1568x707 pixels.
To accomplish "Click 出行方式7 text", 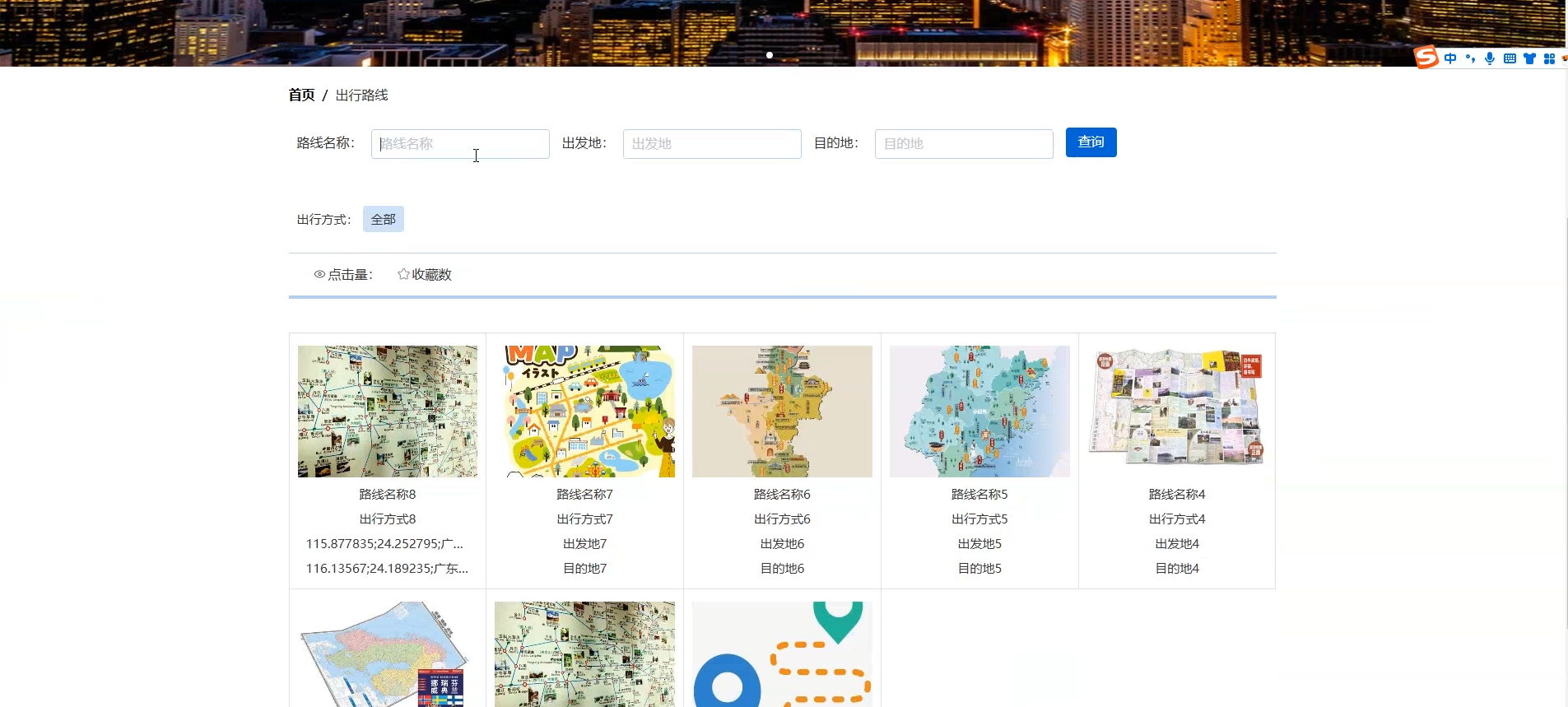I will pos(584,519).
